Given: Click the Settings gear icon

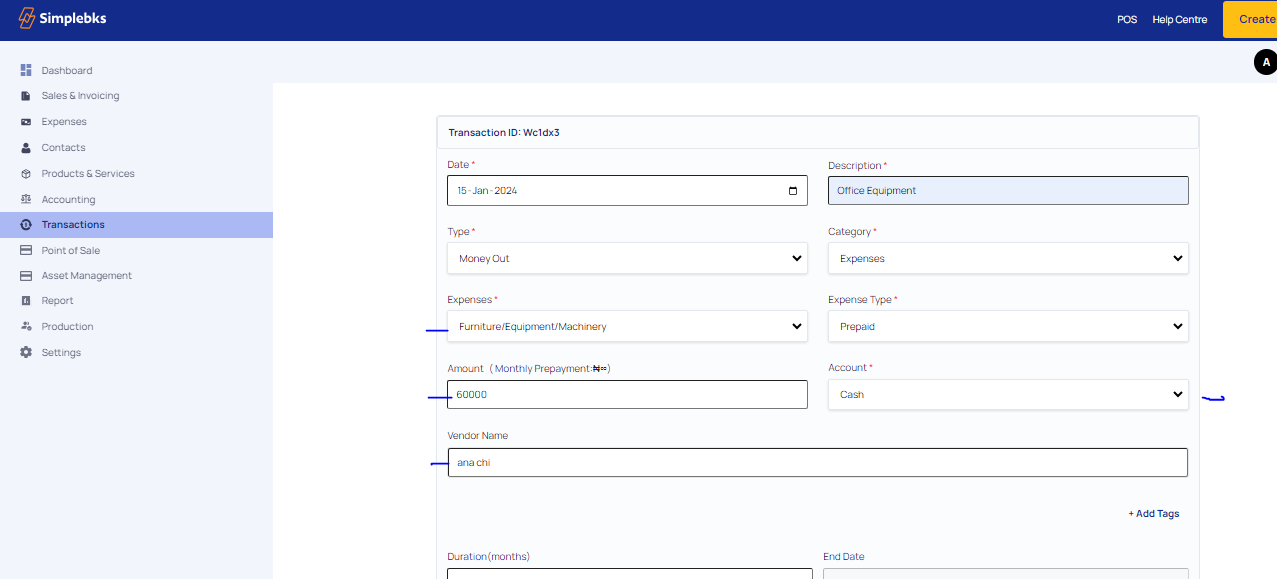Looking at the screenshot, I should [x=26, y=353].
